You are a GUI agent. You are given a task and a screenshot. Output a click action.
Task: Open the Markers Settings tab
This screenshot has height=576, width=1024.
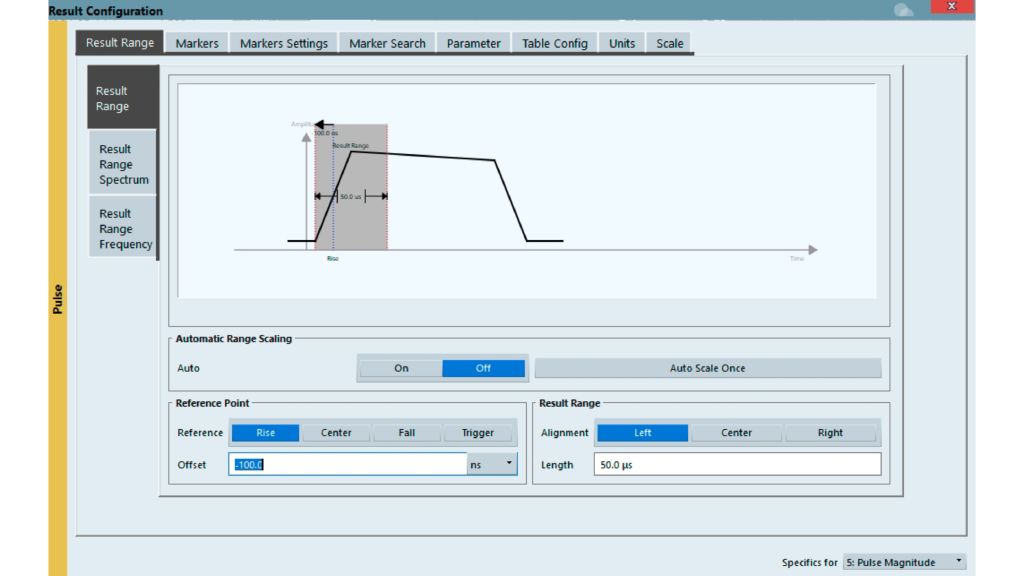[282, 43]
